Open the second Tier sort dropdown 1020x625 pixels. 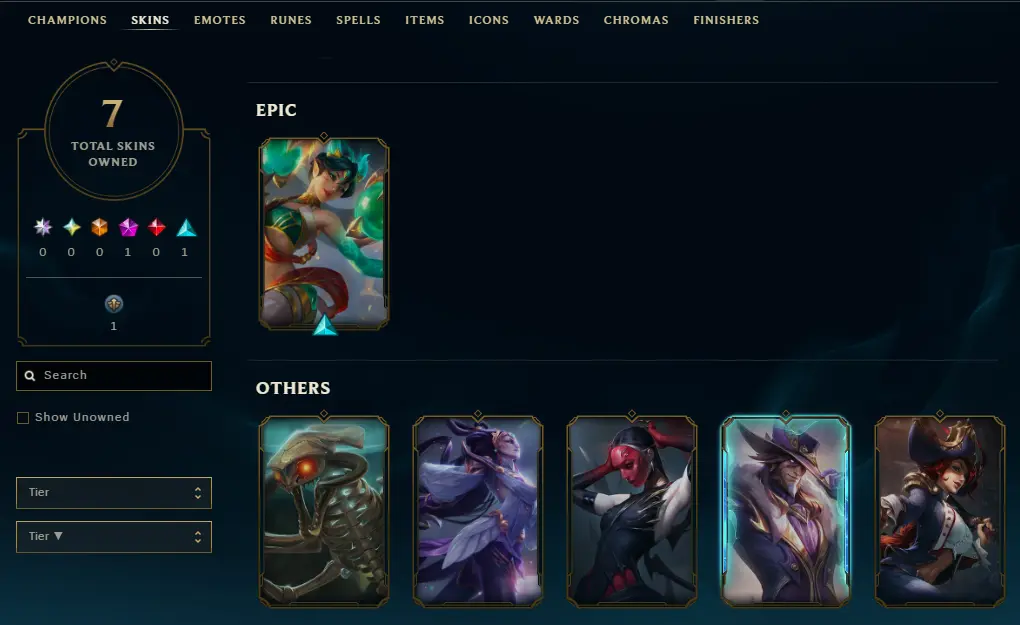pos(114,537)
